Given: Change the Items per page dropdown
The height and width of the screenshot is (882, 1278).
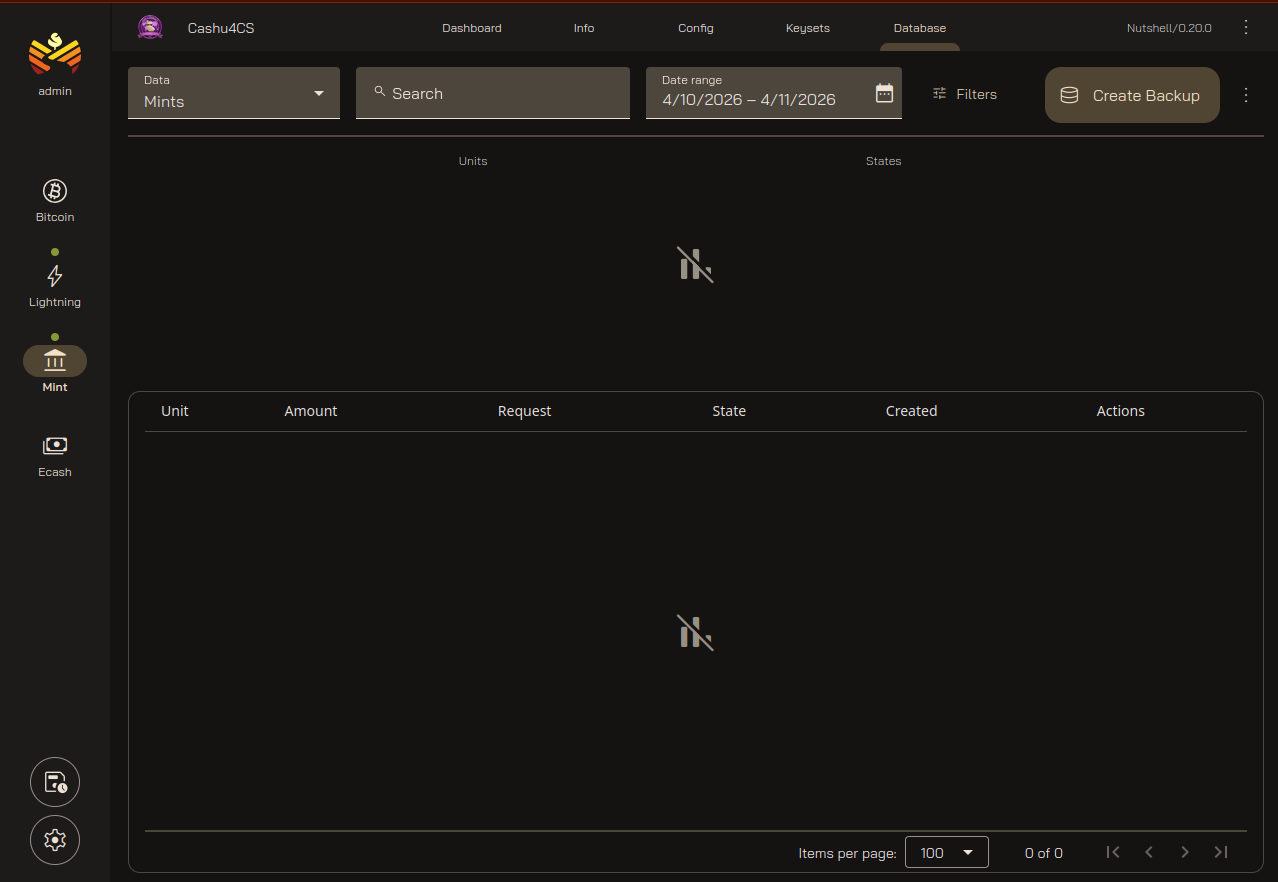Looking at the screenshot, I should [x=945, y=852].
